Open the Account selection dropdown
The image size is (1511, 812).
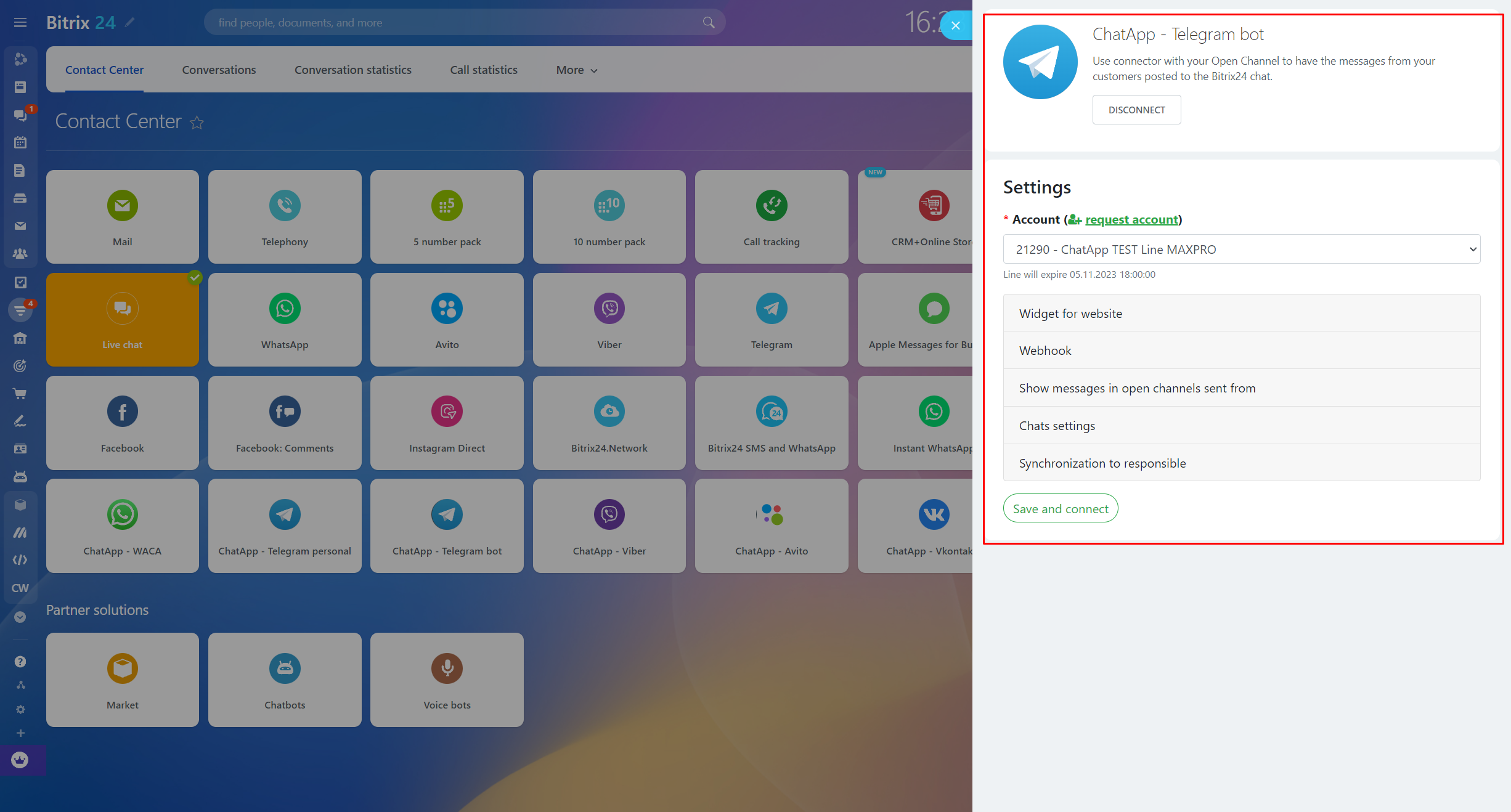pos(1241,250)
